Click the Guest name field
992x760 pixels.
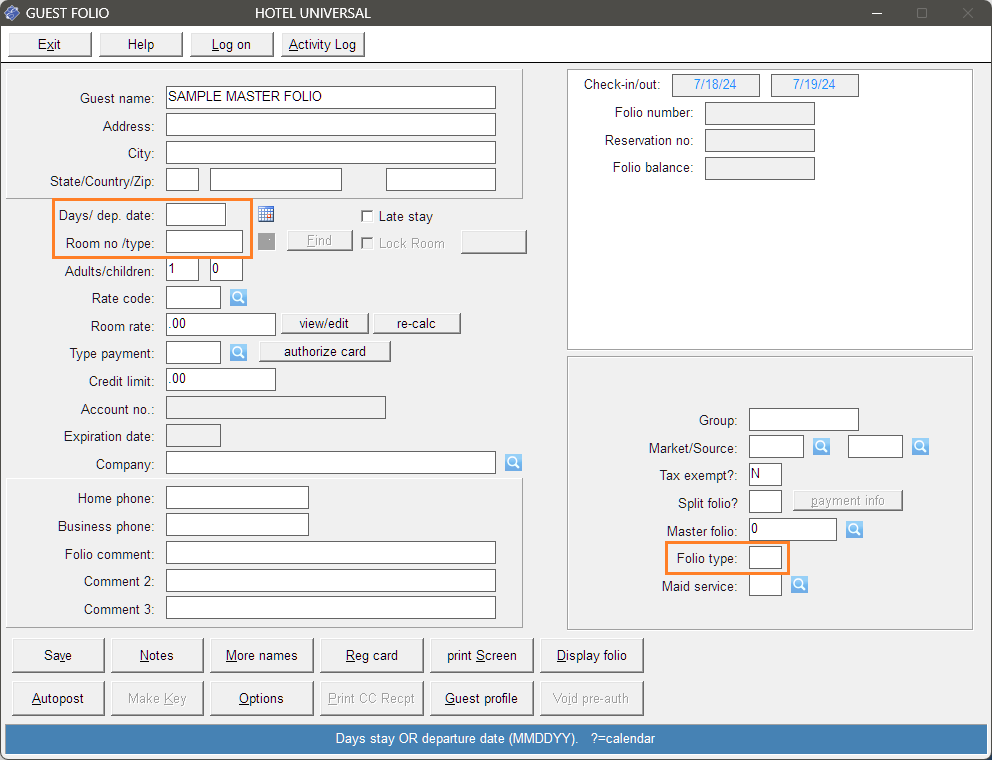pos(331,97)
